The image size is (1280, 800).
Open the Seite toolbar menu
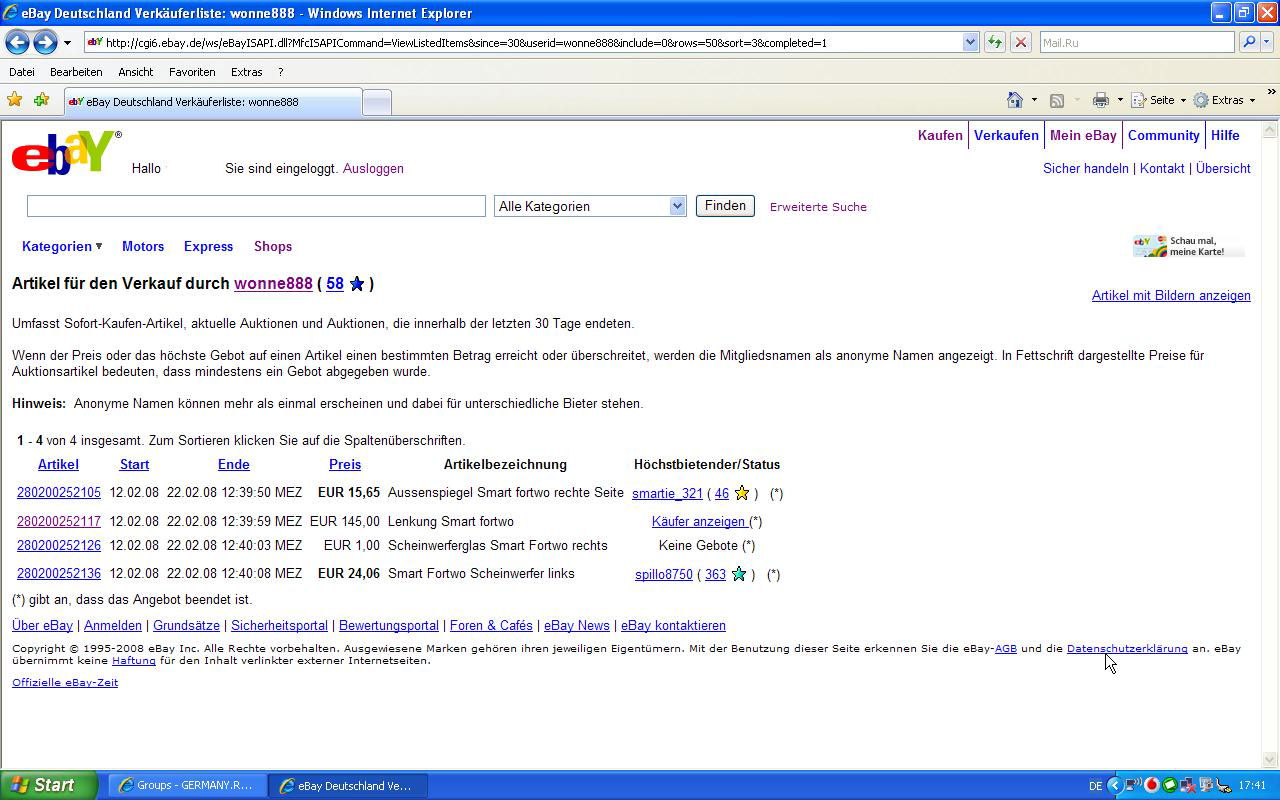coord(1158,100)
